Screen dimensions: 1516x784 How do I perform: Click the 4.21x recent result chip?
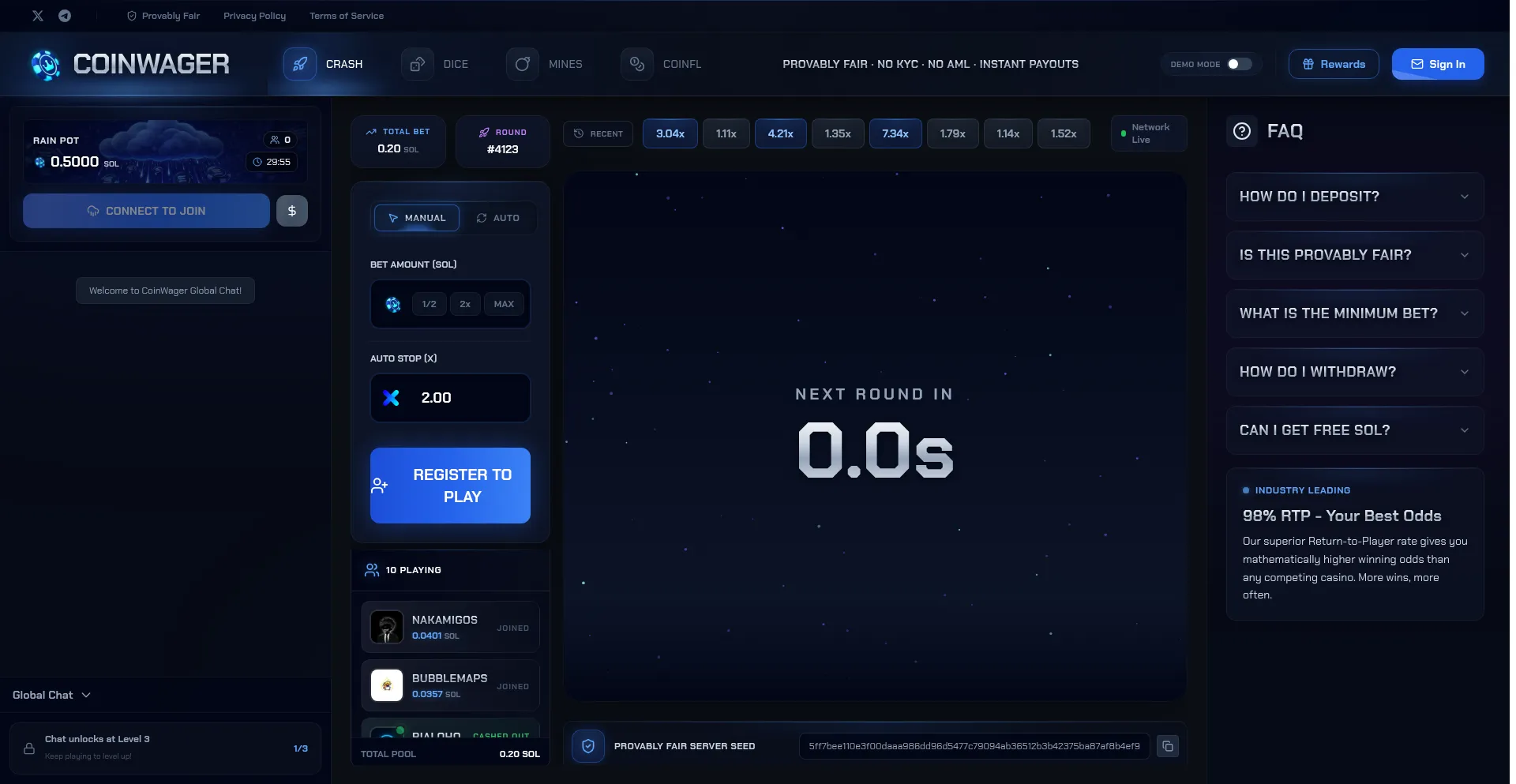[780, 133]
